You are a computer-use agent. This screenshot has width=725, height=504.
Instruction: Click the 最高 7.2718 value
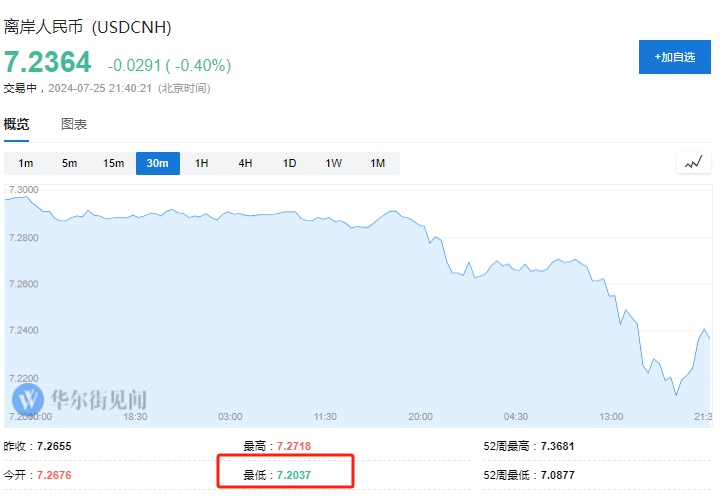[295, 445]
